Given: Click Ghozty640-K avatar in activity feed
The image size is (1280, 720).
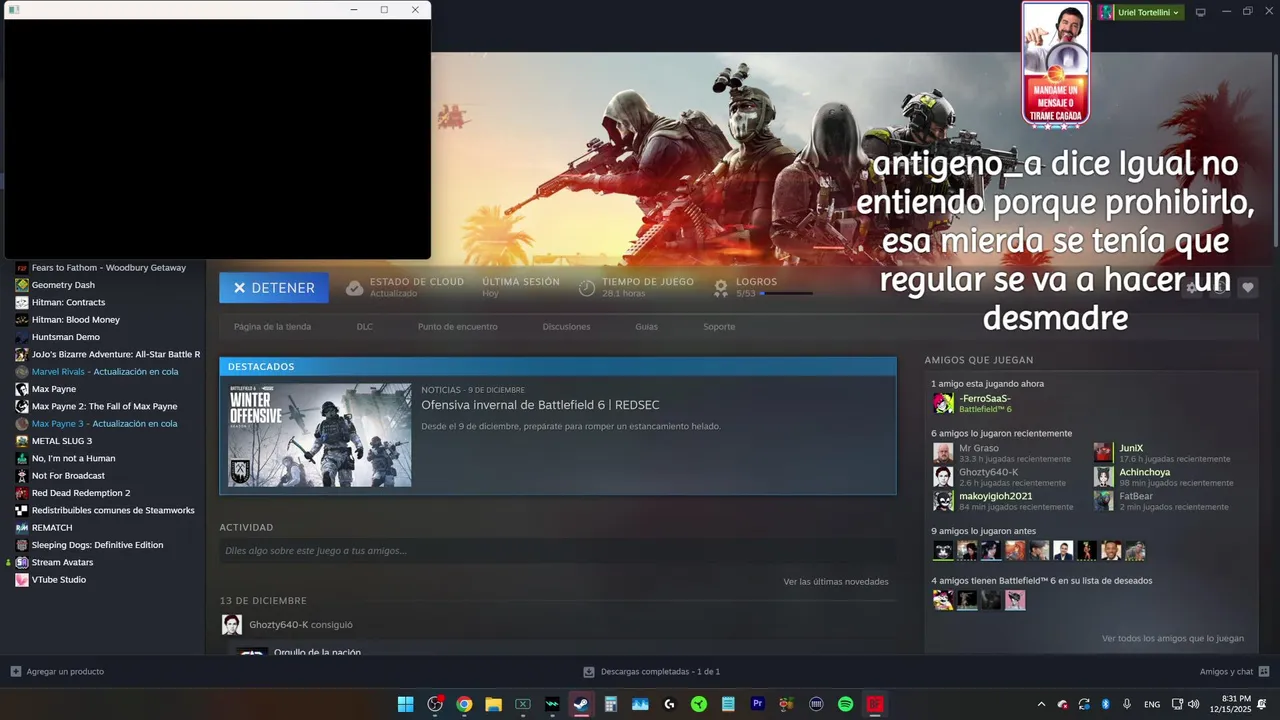Looking at the screenshot, I should pos(232,625).
